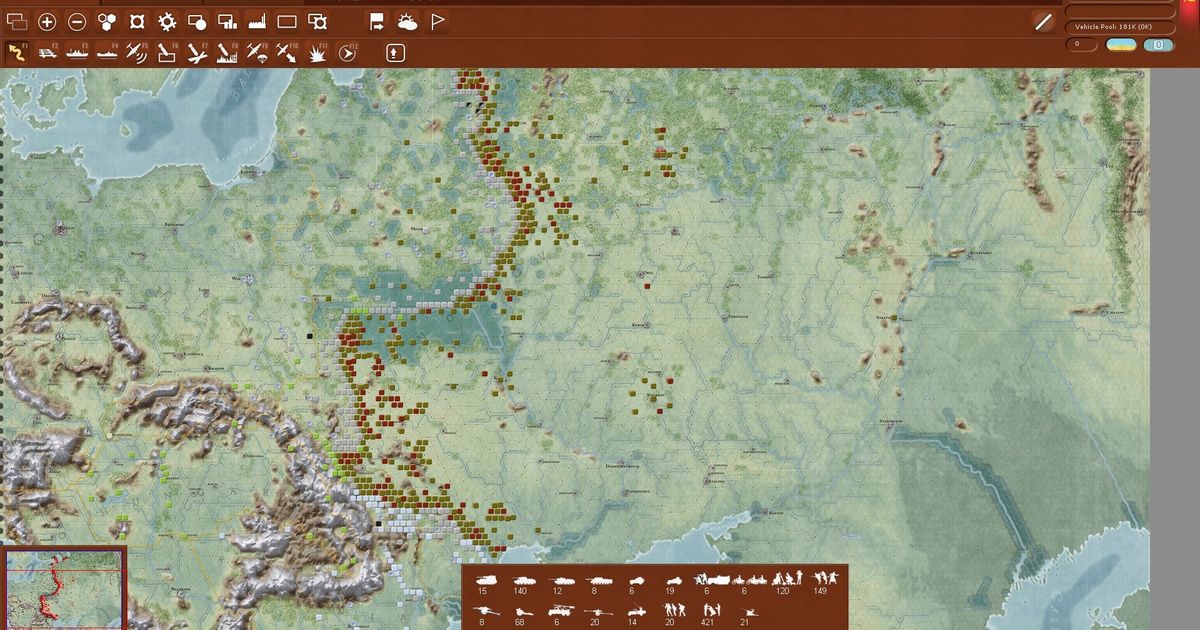Toggle the factory silhouette icon
The image size is (1200, 630).
tap(257, 21)
